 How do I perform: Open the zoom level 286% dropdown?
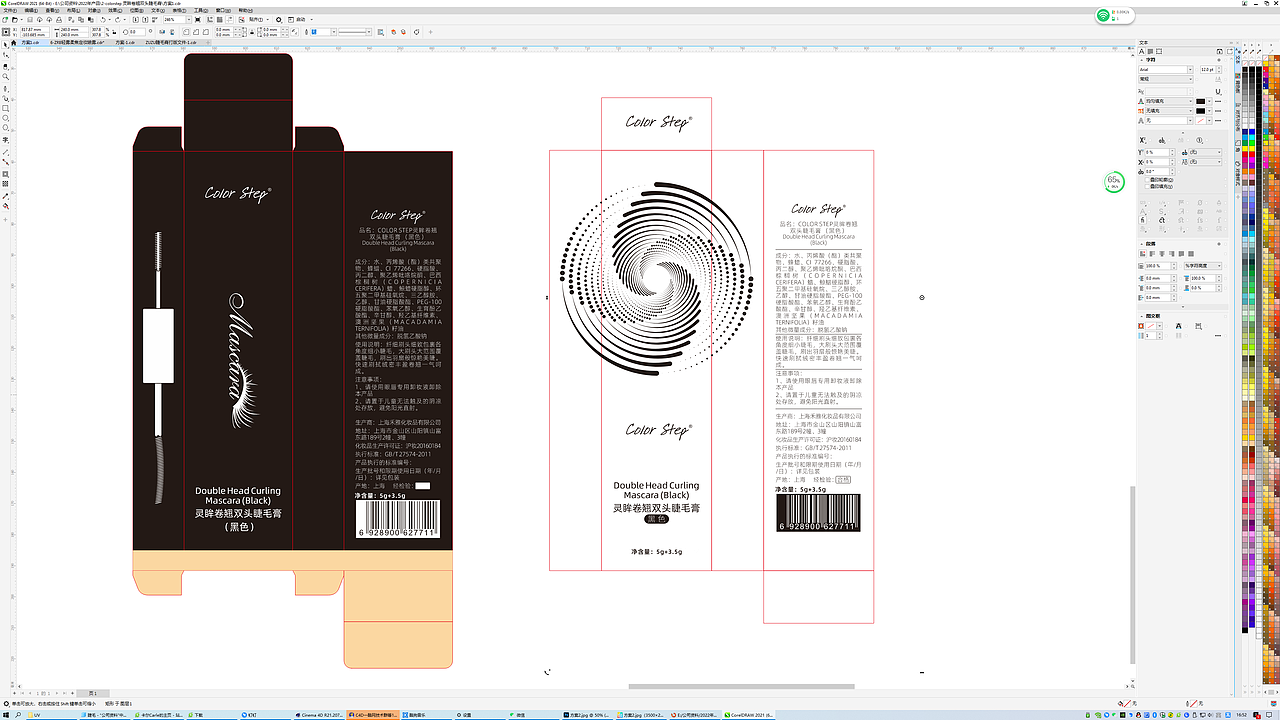coord(188,20)
